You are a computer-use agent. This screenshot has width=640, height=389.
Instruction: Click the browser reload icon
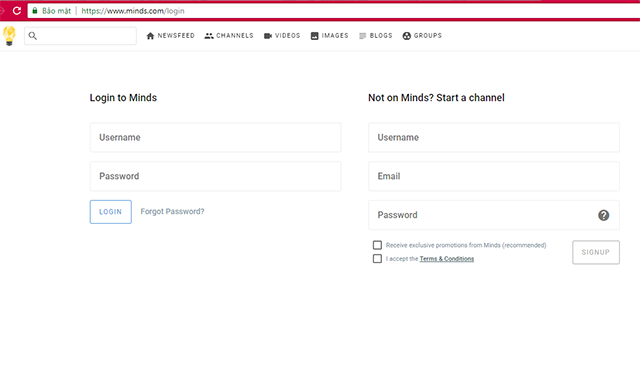coord(17,11)
